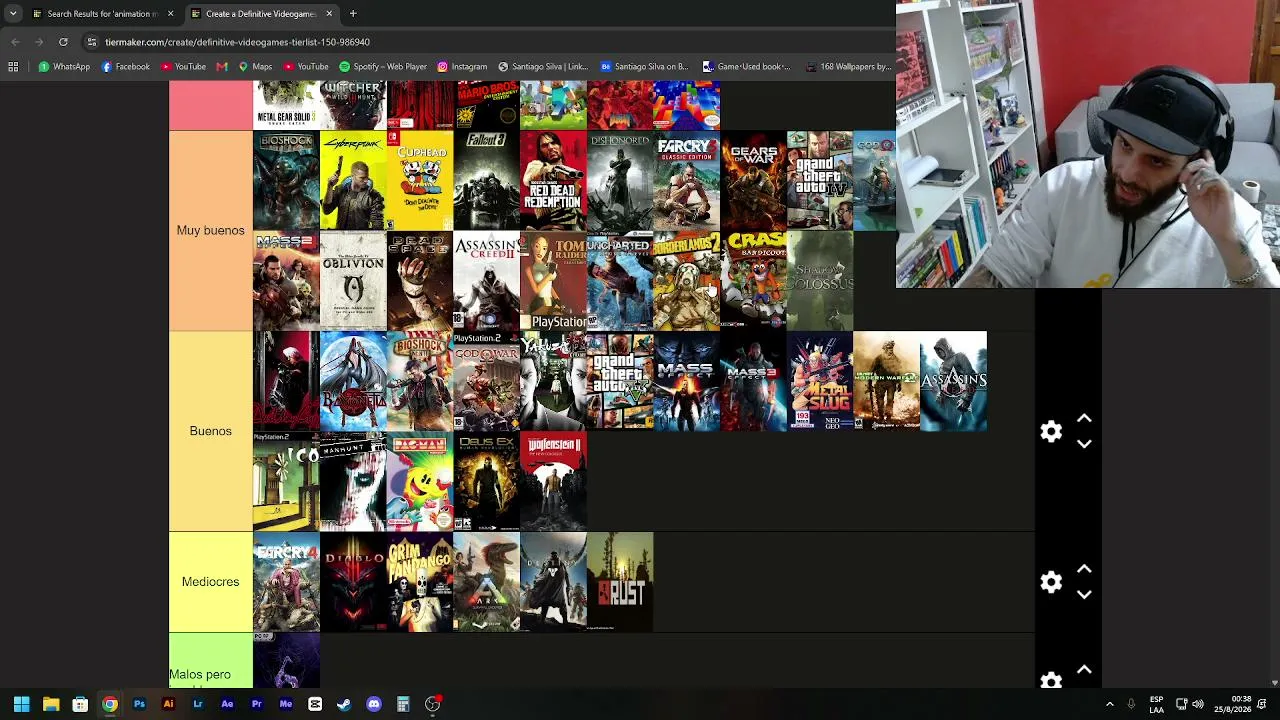Launch Illustrator from the taskbar
Image resolution: width=1280 pixels, height=720 pixels.
(168, 704)
